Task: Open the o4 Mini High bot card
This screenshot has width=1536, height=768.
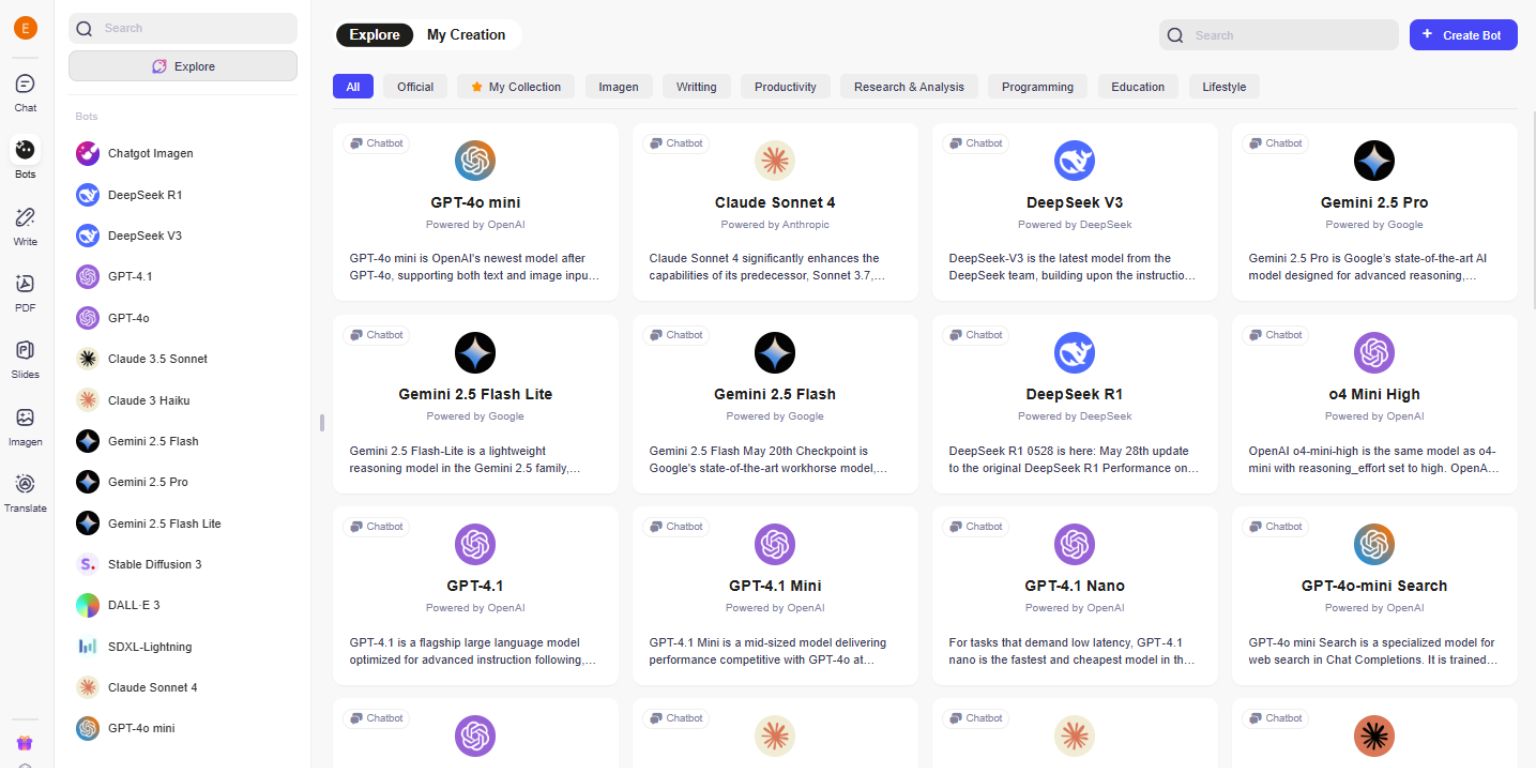Action: click(x=1374, y=403)
